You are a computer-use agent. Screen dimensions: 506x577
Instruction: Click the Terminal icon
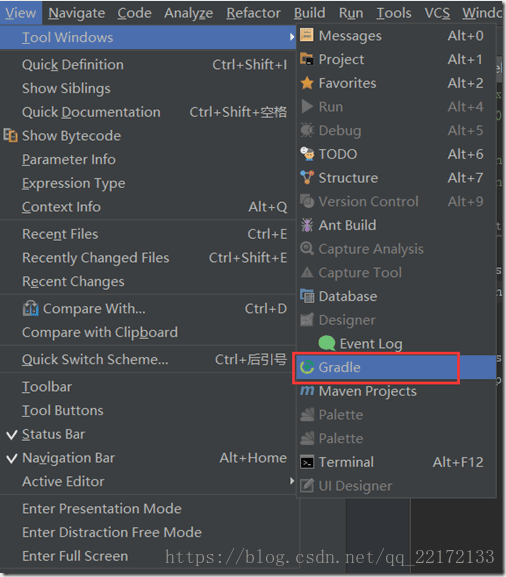307,462
